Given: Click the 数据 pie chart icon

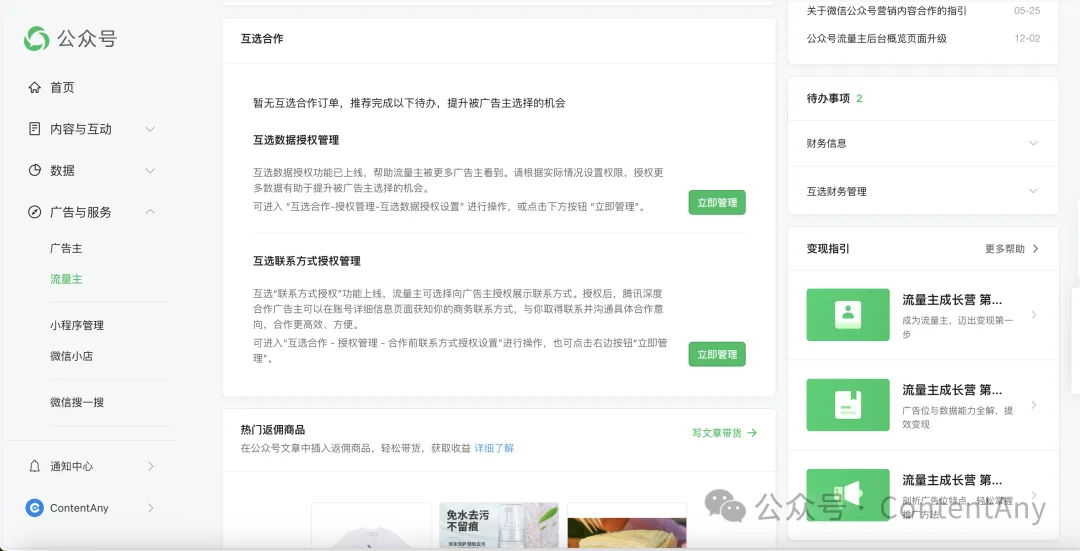Looking at the screenshot, I should [x=34, y=171].
